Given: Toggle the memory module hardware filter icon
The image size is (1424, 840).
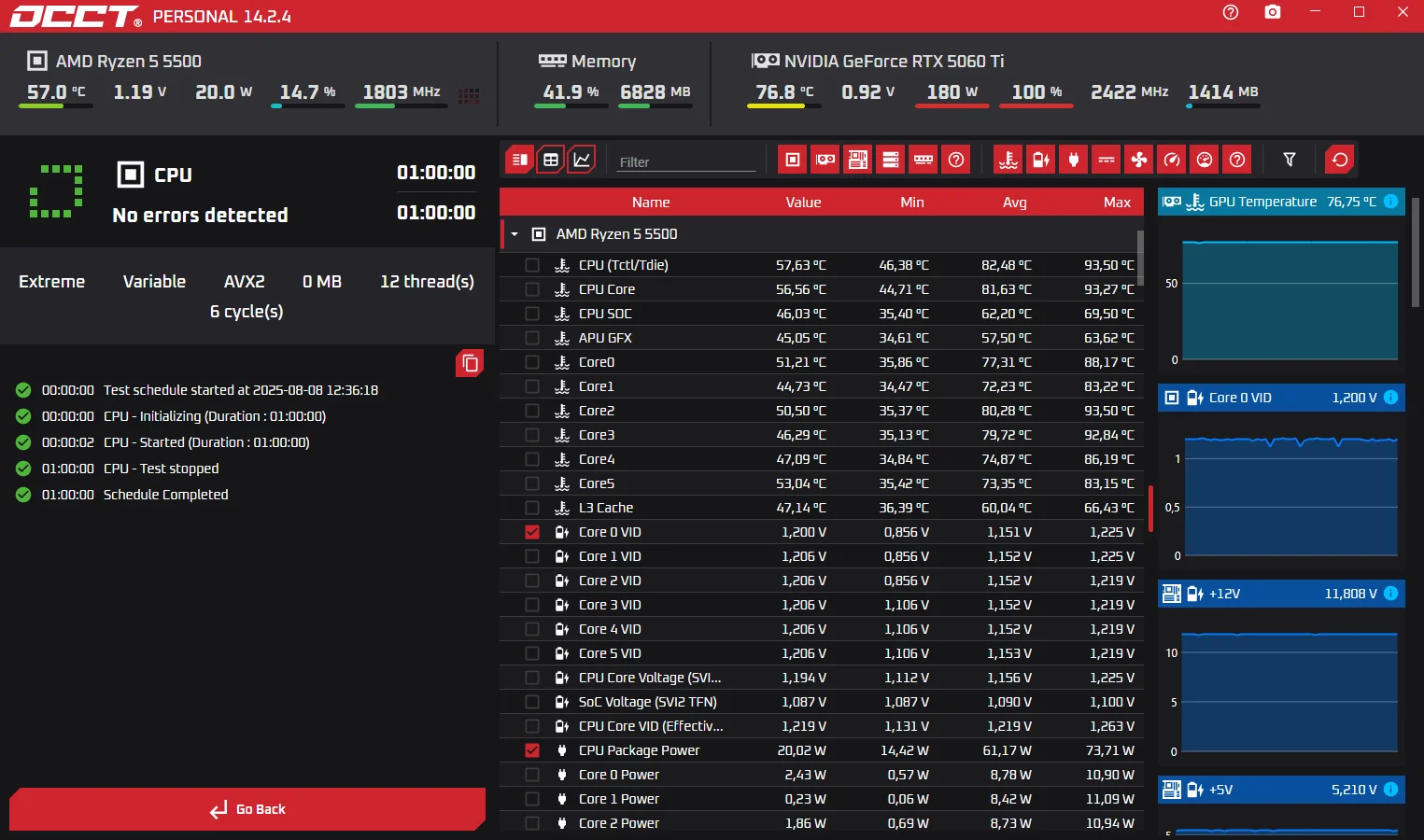Looking at the screenshot, I should point(923,160).
